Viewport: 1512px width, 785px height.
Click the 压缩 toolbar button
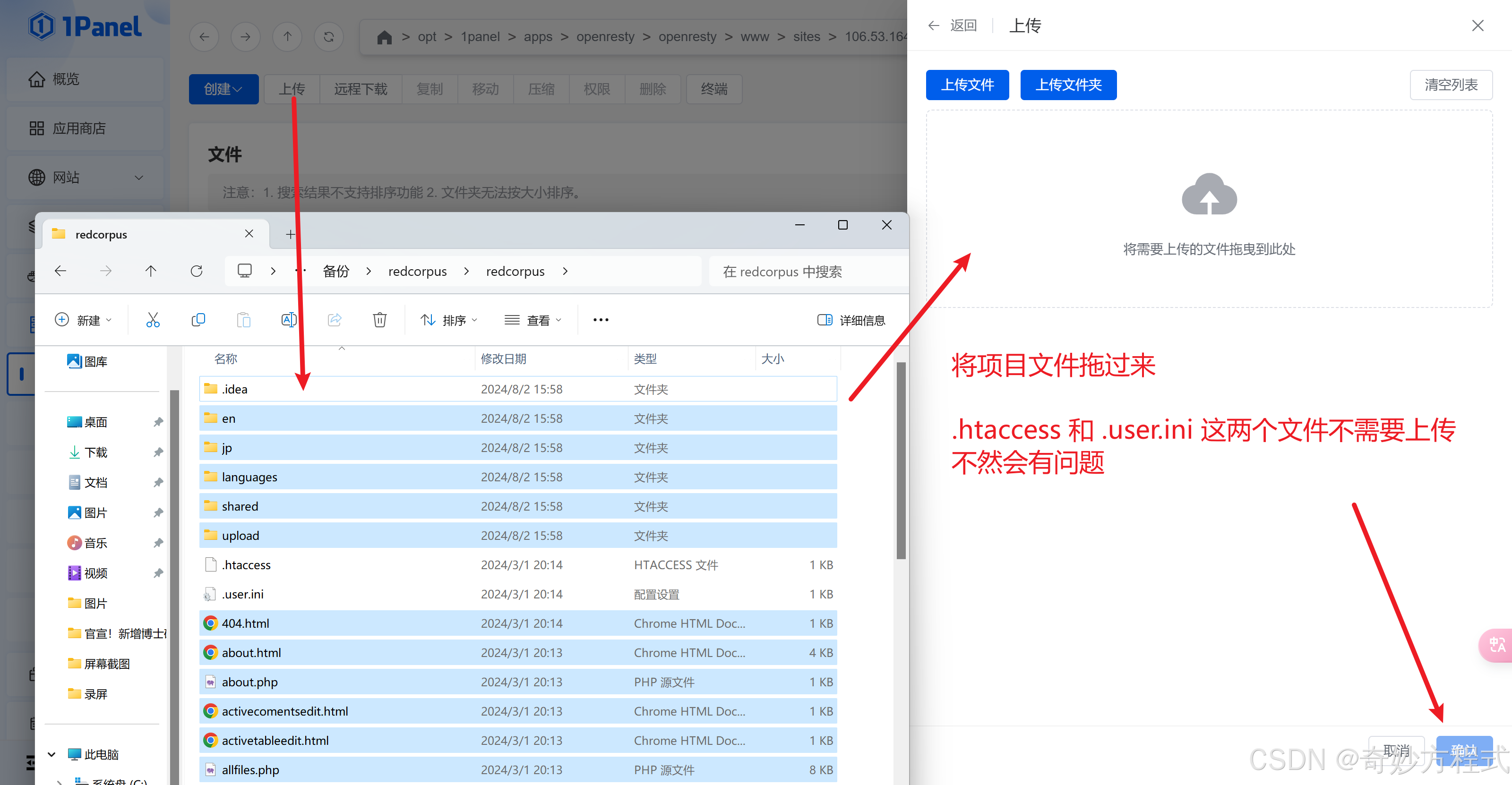[541, 89]
